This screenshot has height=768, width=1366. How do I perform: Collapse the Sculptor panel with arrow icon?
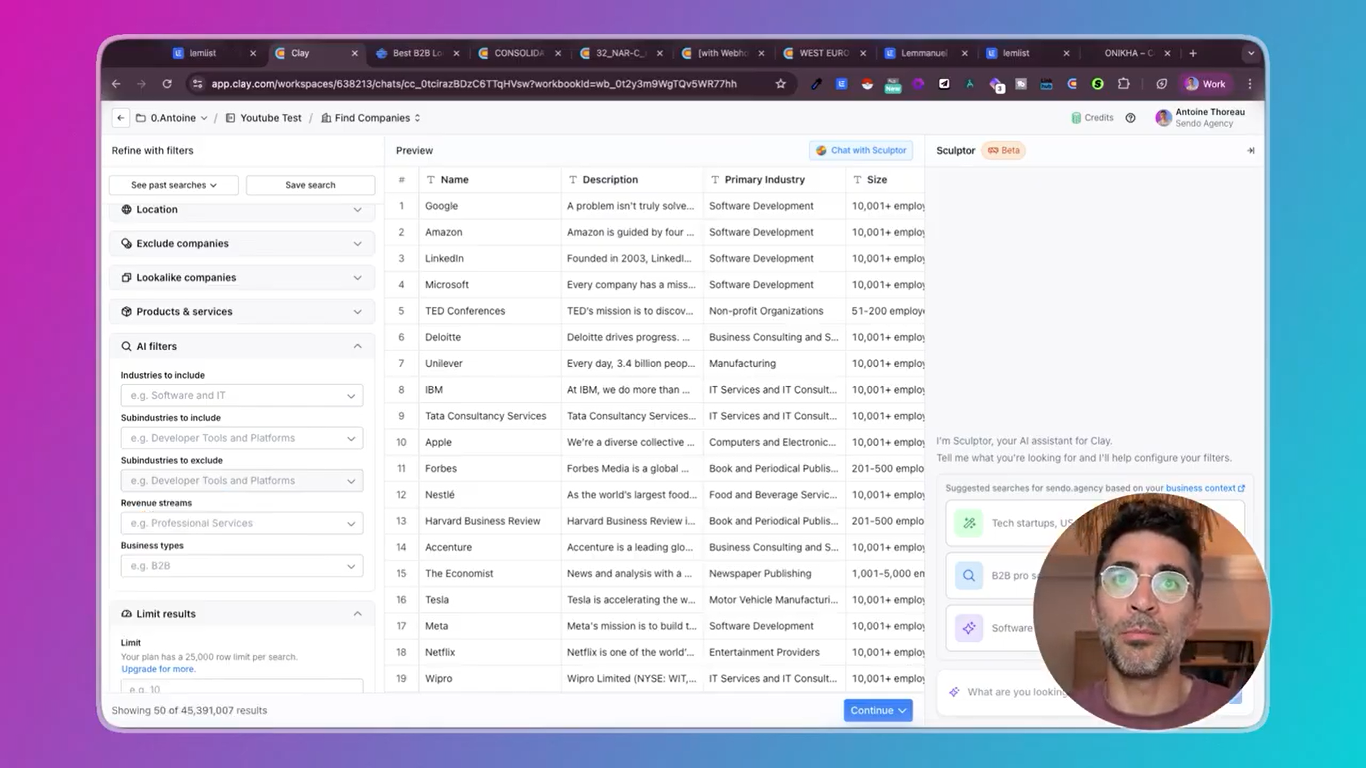coord(1250,150)
